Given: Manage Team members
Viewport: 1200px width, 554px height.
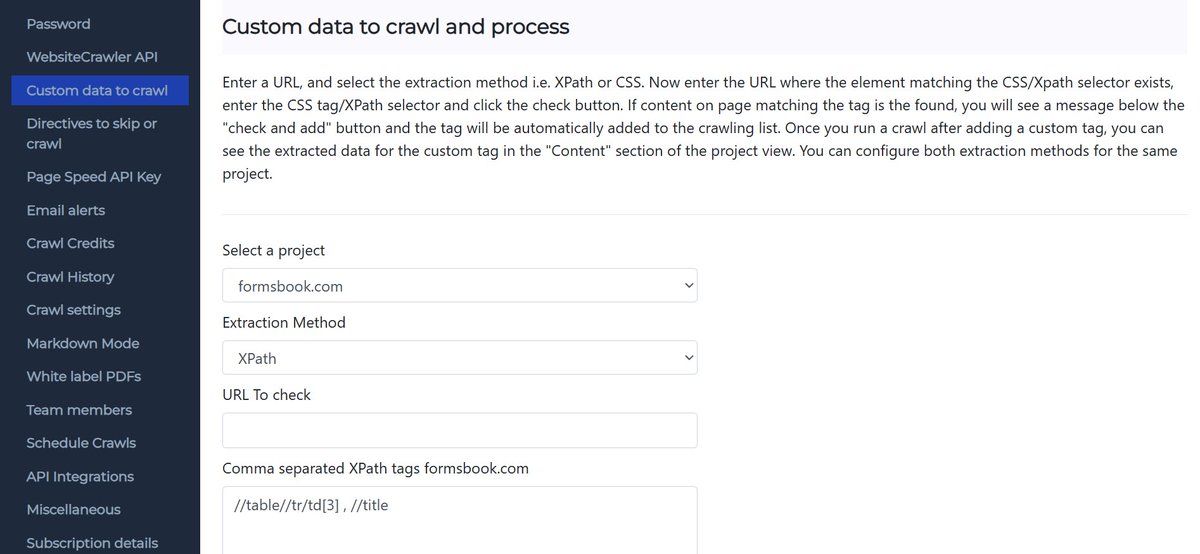Looking at the screenshot, I should coord(79,410).
